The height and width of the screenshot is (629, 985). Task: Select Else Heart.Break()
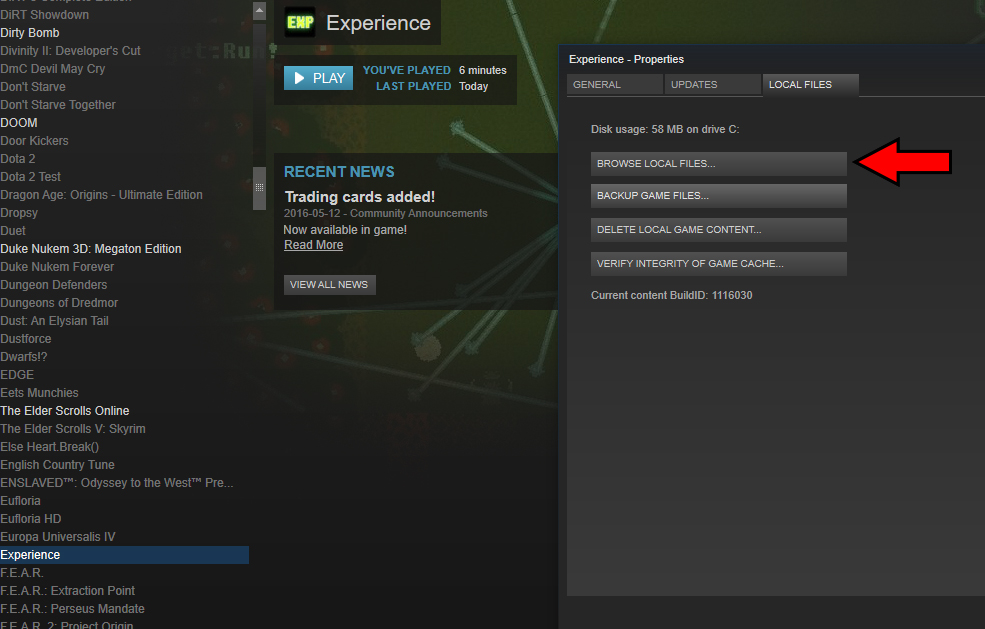point(50,447)
